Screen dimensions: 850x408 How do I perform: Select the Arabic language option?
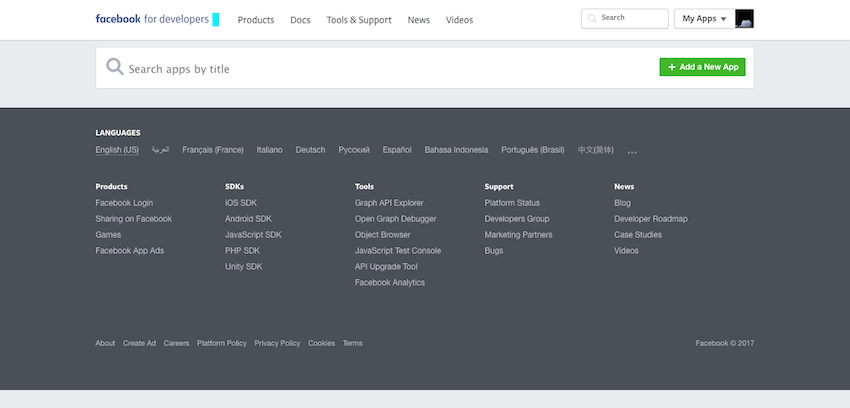coord(160,150)
